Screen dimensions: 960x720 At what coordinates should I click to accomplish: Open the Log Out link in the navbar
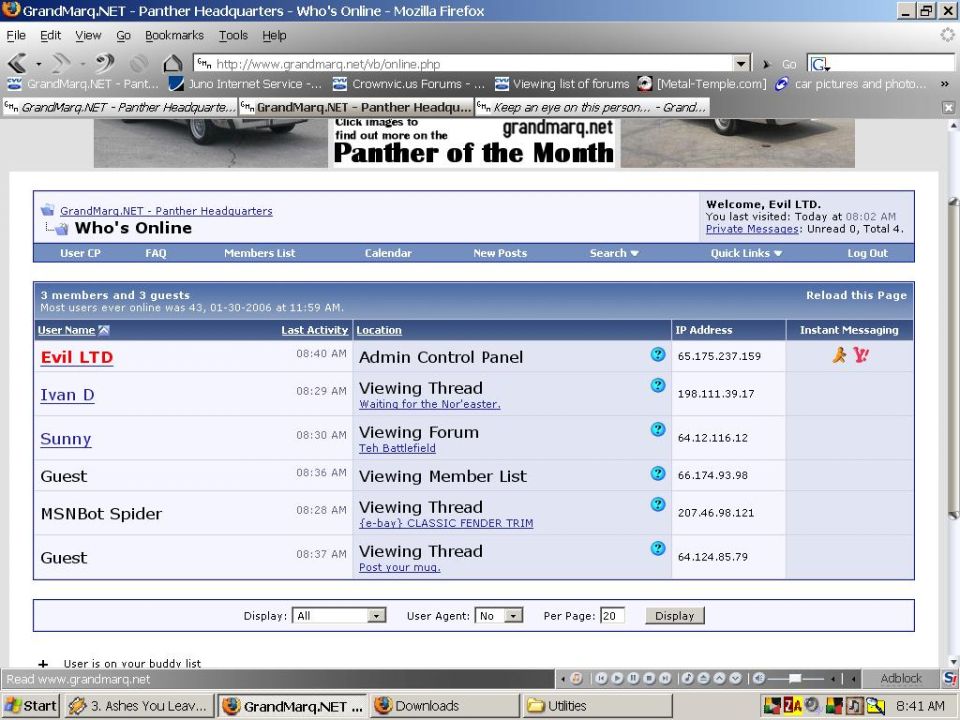(x=867, y=253)
